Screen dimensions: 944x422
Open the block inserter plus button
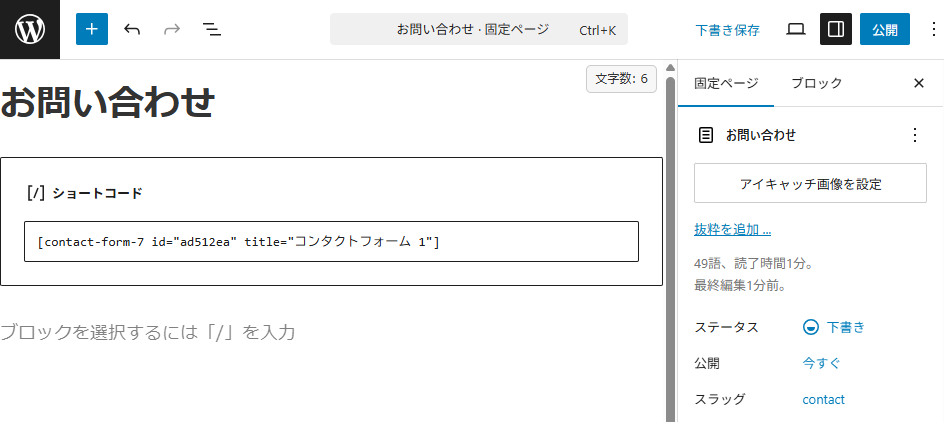92,29
